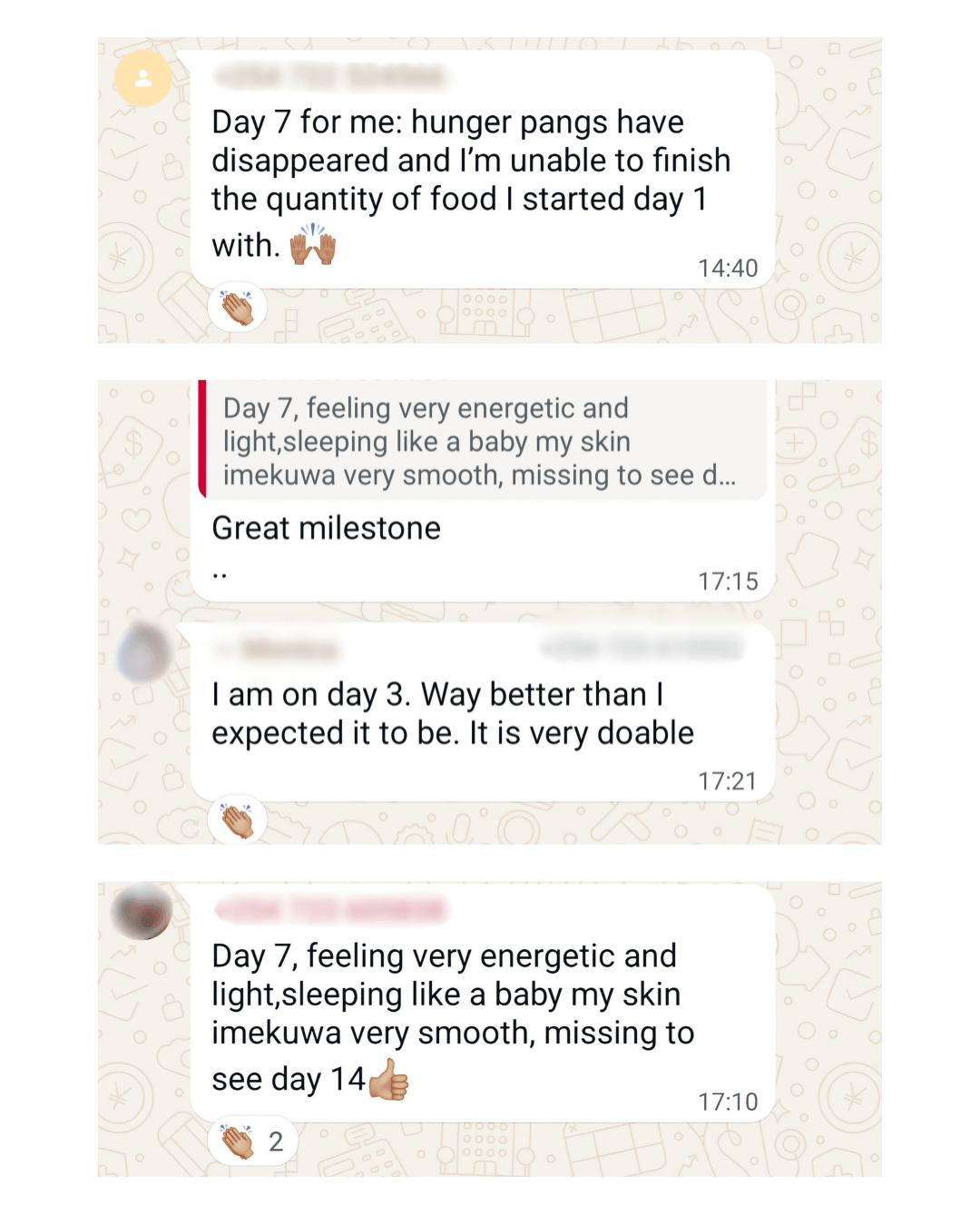980x1225 pixels.
Task: Tap the clapping reaction below the 17:21 message
Action: pos(238,820)
